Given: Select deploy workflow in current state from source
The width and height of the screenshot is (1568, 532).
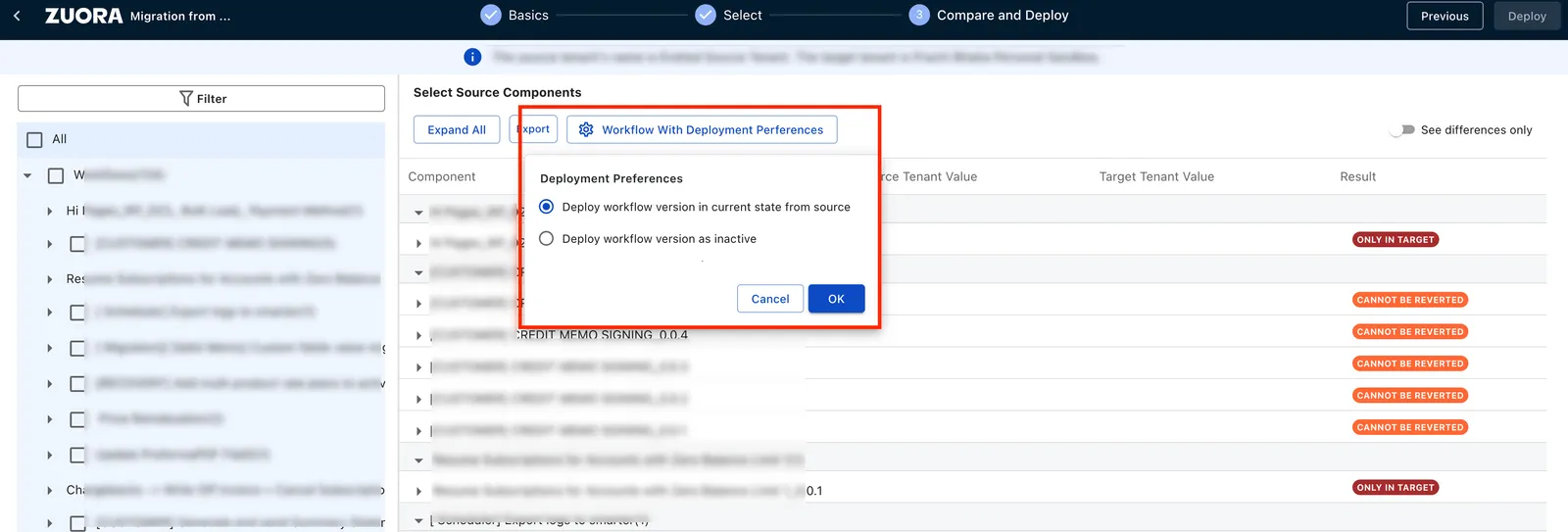Looking at the screenshot, I should 547,207.
